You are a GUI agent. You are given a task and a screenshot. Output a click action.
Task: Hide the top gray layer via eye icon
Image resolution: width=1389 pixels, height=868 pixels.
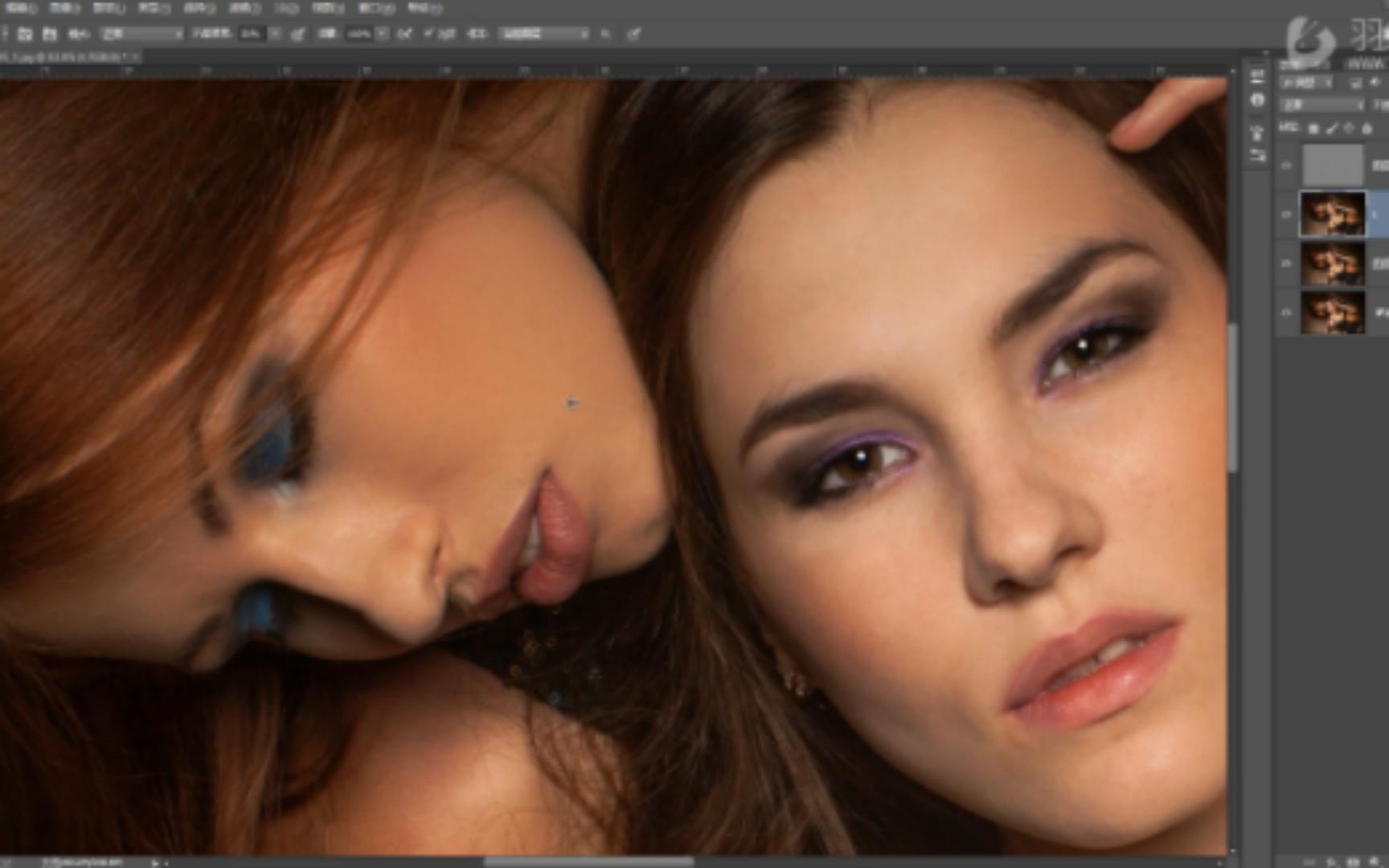pos(1286,165)
